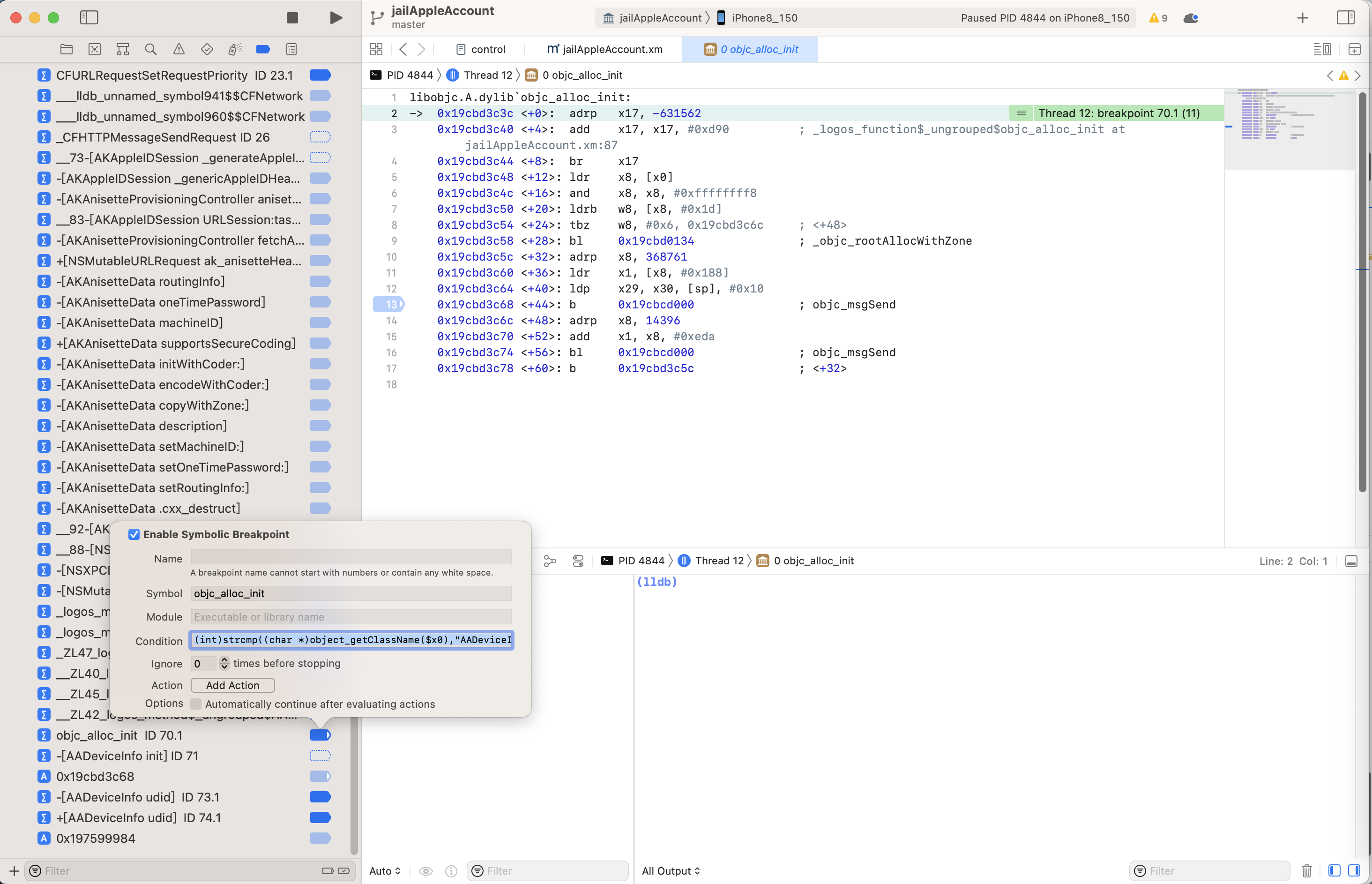The width and height of the screenshot is (1372, 884).
Task: Hide the debug area button
Action: (x=1351, y=561)
